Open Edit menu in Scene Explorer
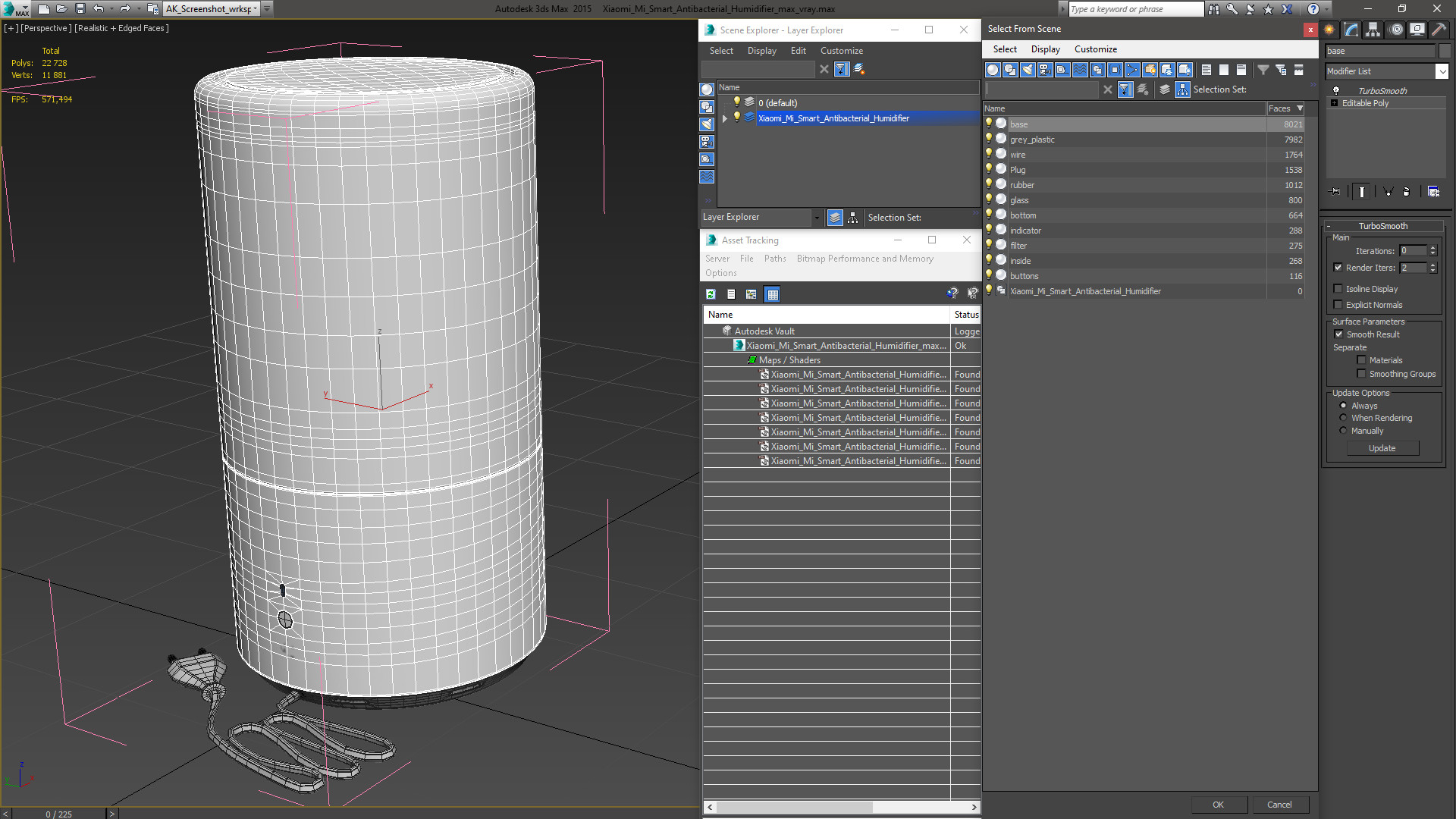 point(799,51)
